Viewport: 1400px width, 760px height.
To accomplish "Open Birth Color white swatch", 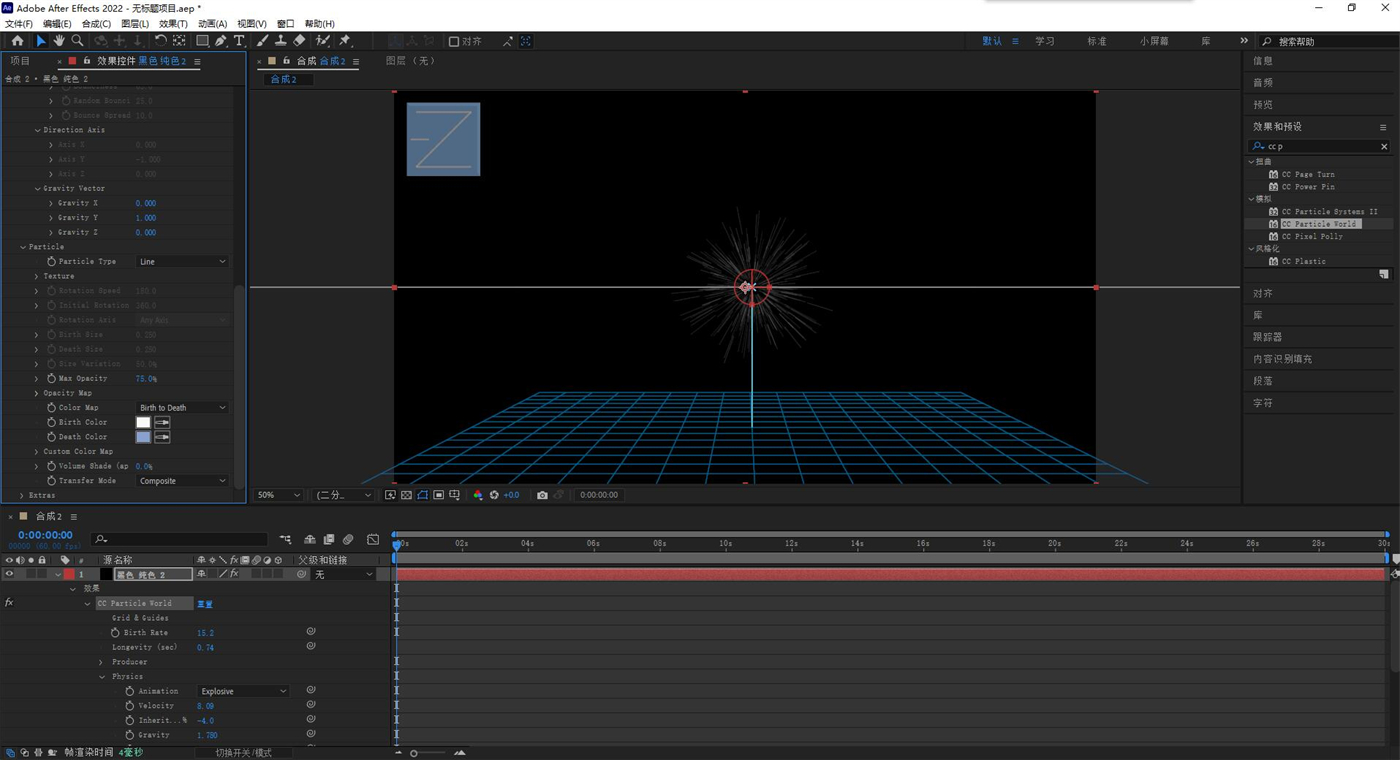I will coord(143,422).
